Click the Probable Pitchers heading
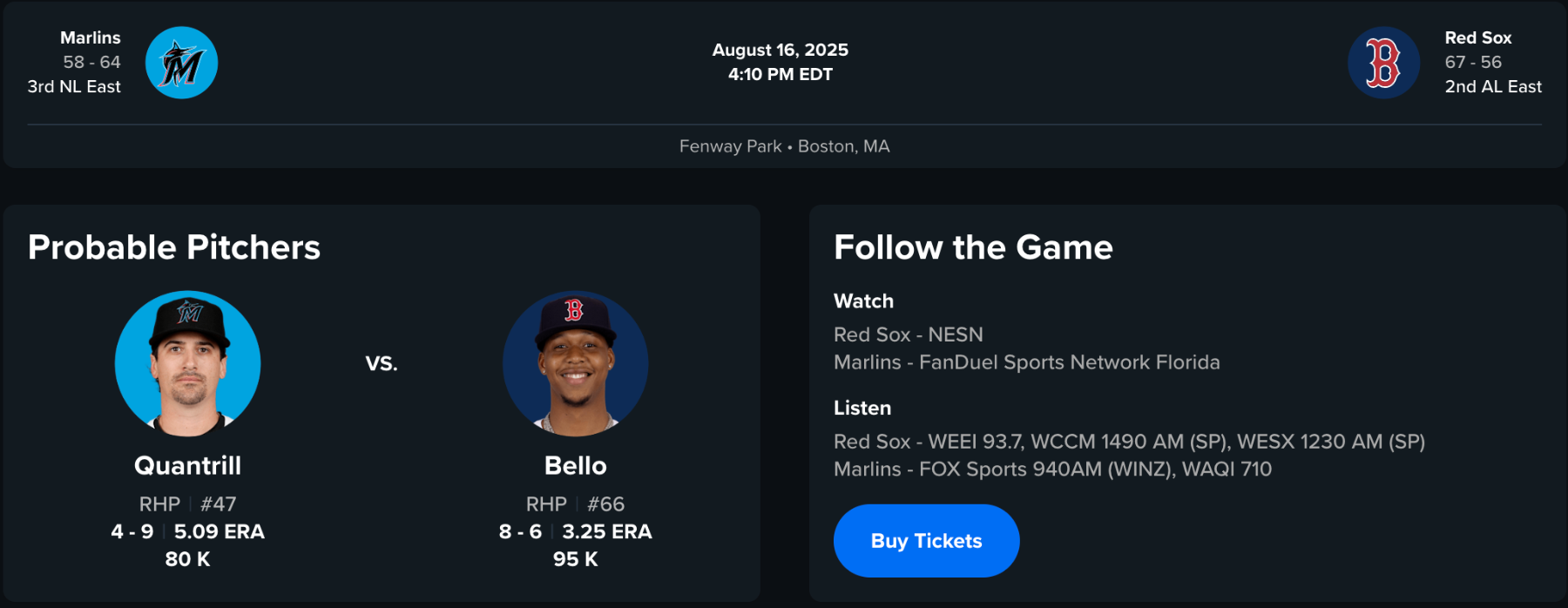Viewport: 1568px width, 608px height. [x=174, y=247]
